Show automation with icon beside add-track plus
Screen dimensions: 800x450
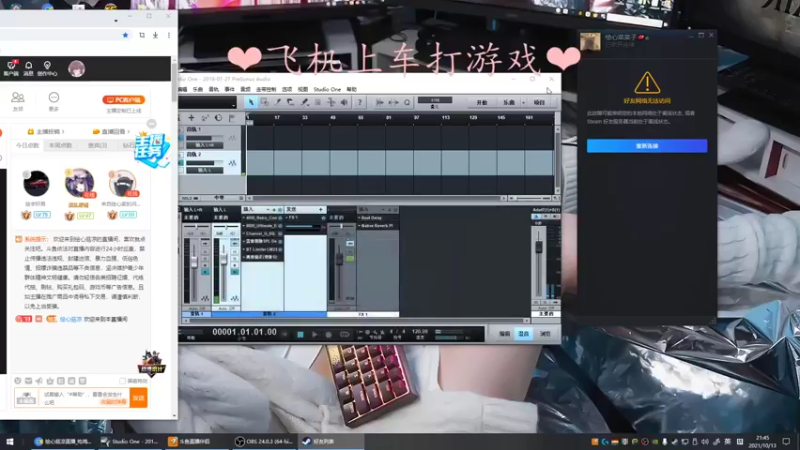pos(205,118)
